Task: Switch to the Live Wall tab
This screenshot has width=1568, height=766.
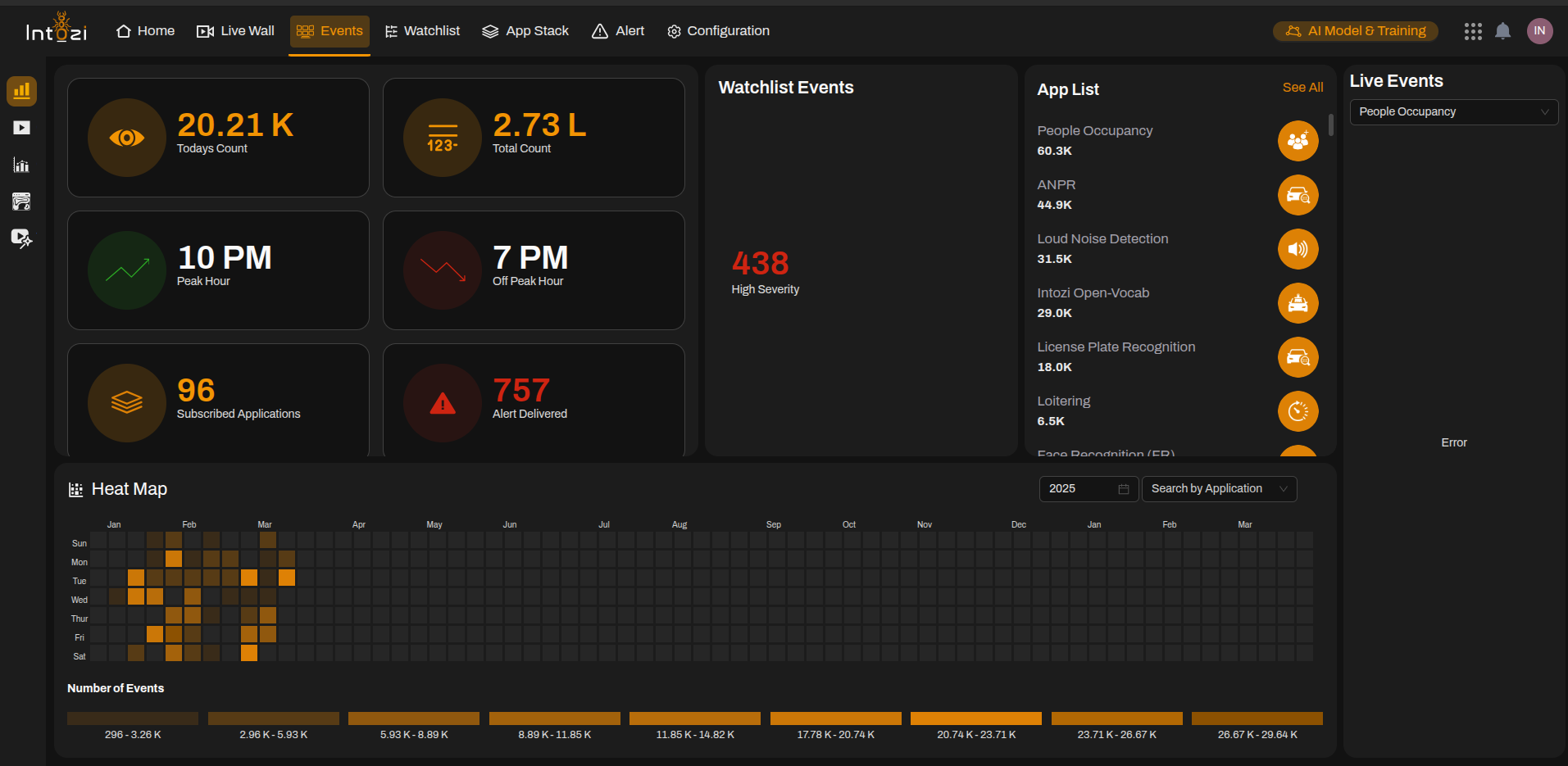Action: (236, 31)
